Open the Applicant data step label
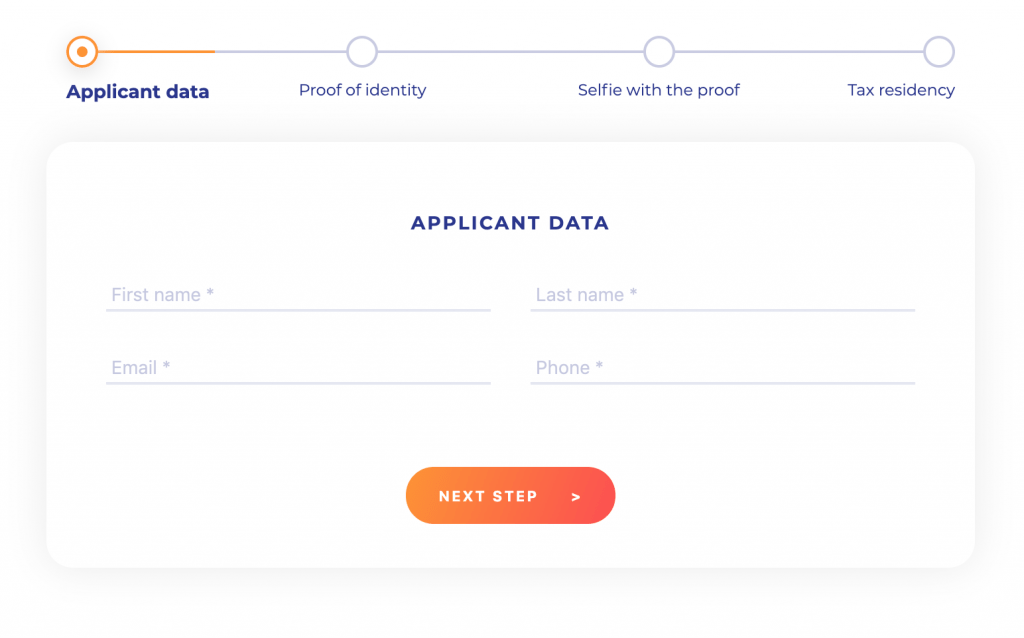The image size is (1024, 638). click(138, 92)
